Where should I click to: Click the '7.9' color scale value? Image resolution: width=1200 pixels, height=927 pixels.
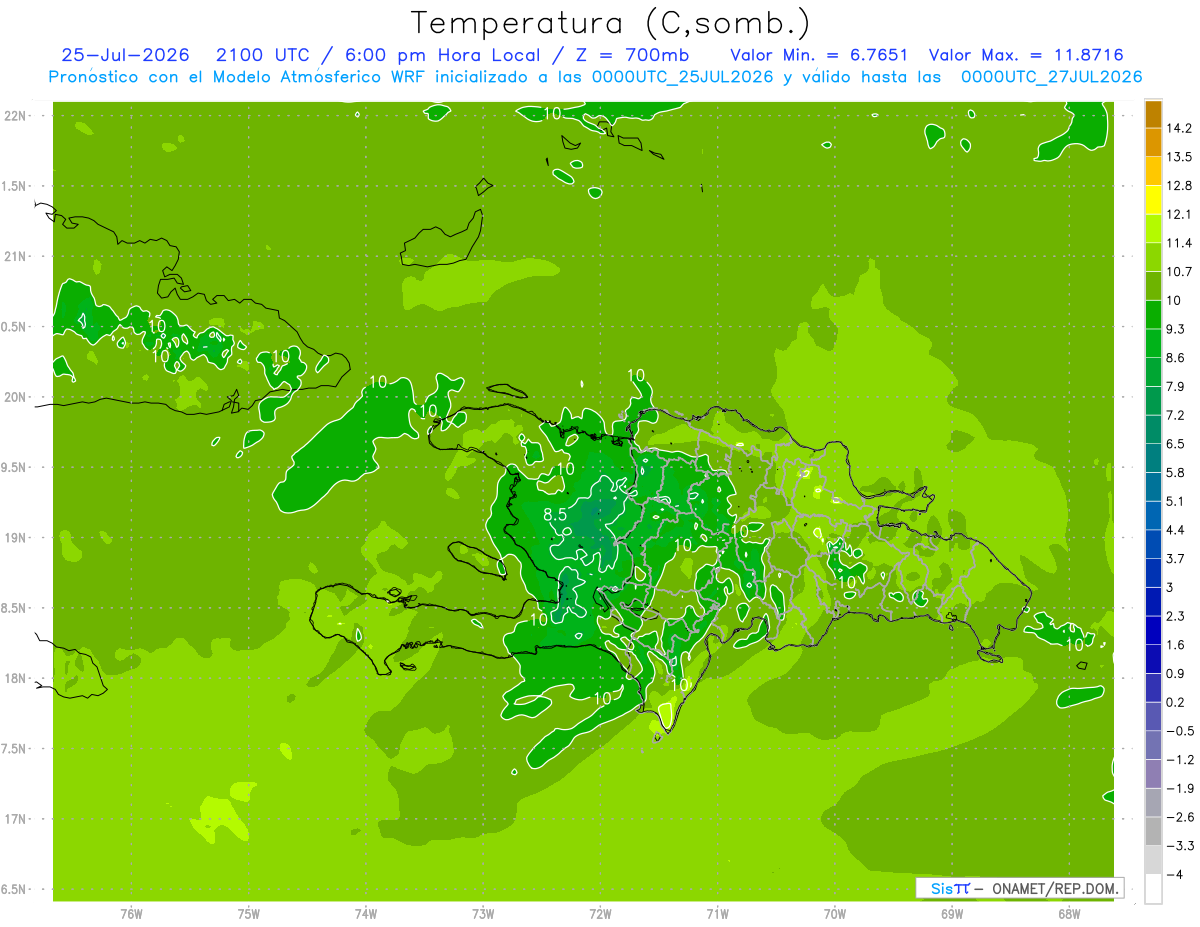(x=1176, y=387)
